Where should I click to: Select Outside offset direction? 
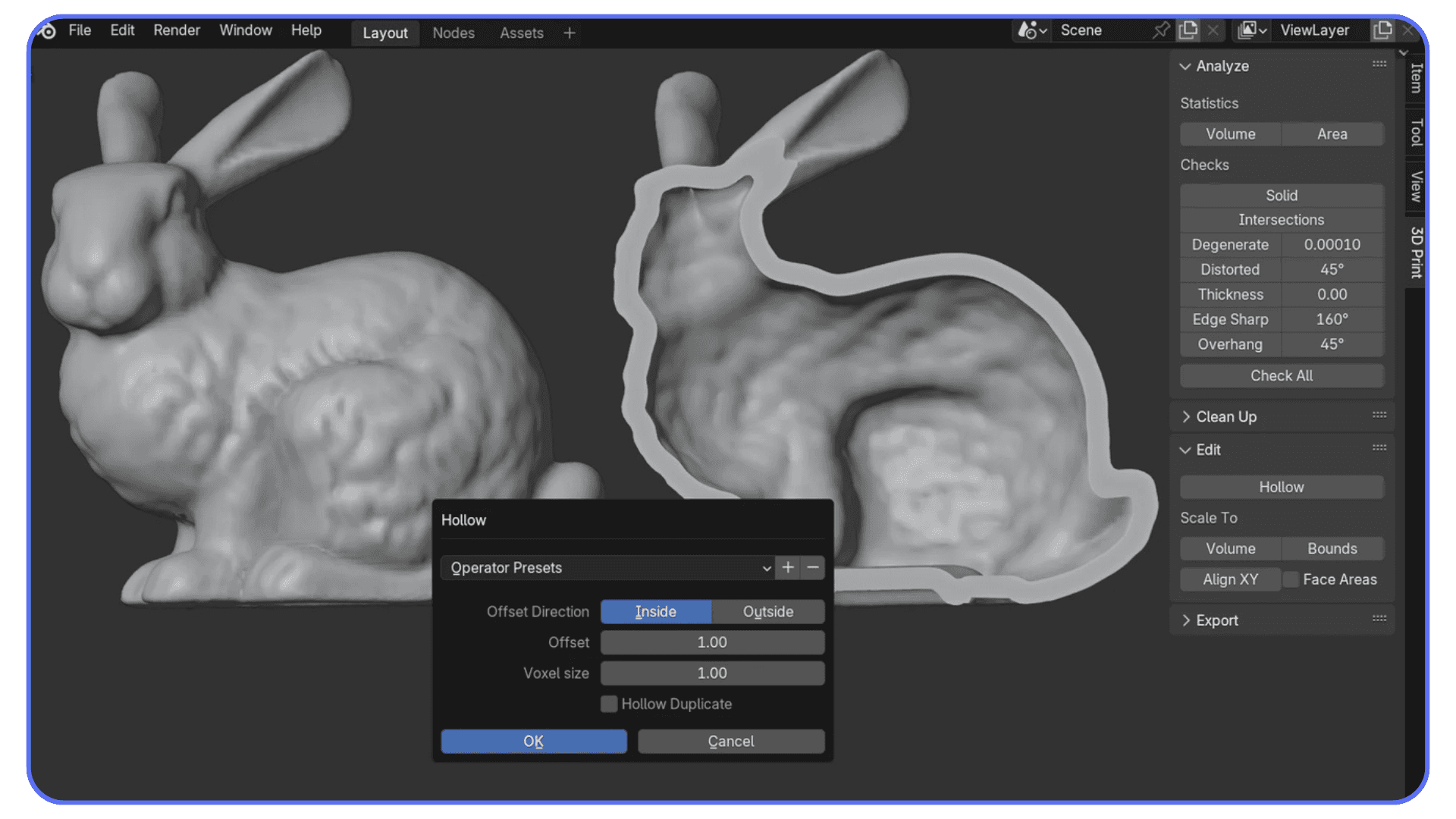768,611
